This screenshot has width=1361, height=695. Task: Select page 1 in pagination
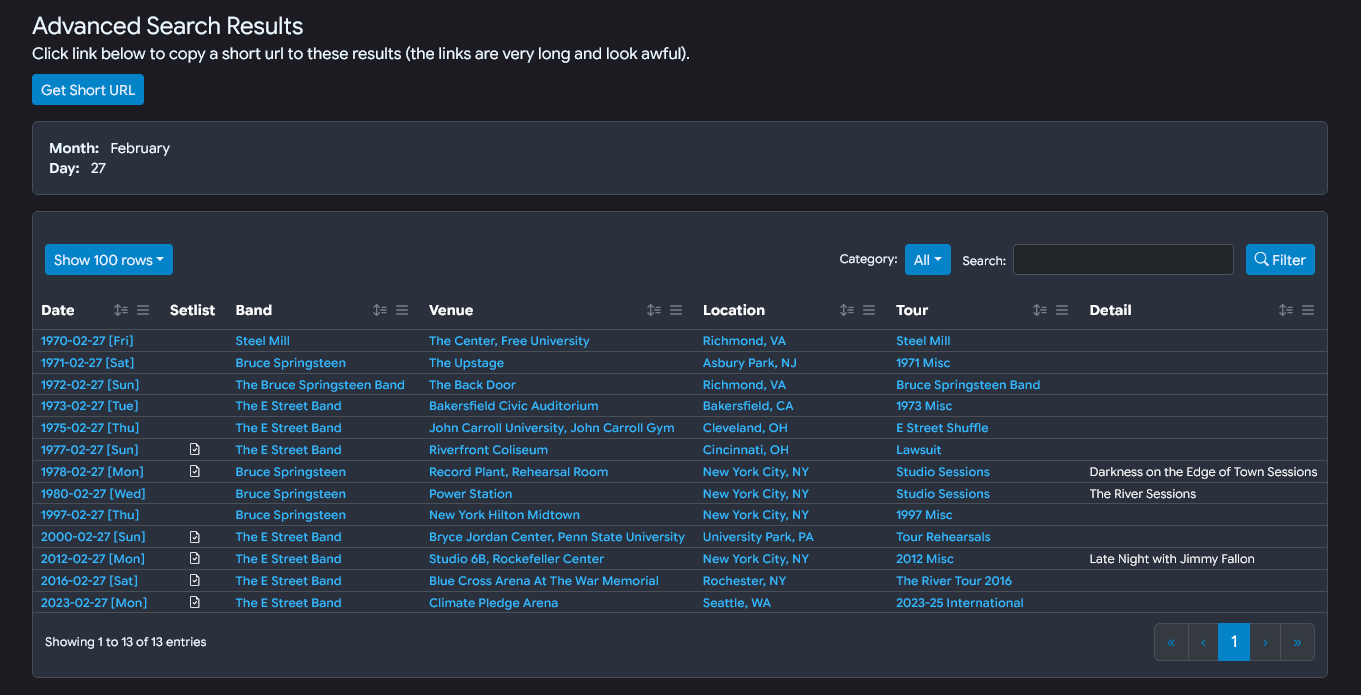[1234, 642]
